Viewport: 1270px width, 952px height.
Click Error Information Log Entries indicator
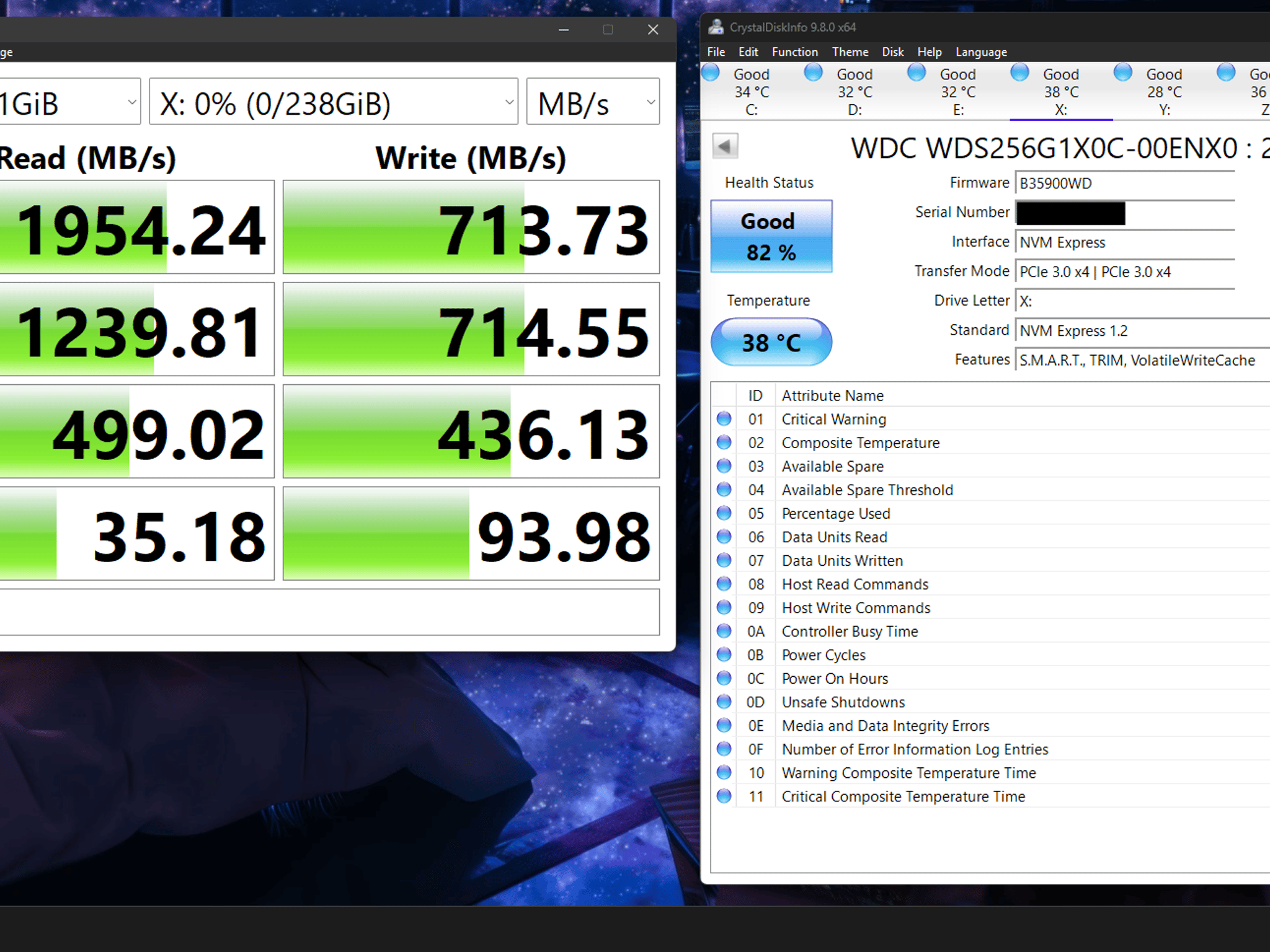tap(724, 749)
